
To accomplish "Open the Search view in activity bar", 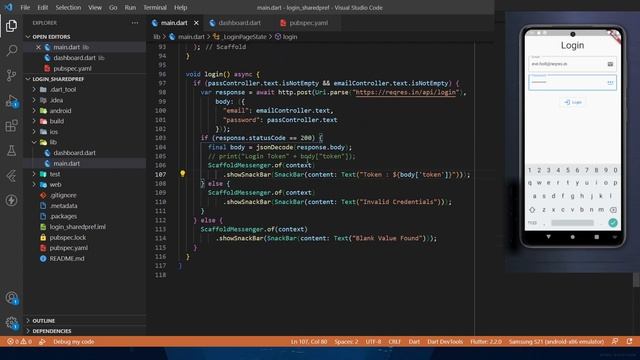I will (11, 51).
